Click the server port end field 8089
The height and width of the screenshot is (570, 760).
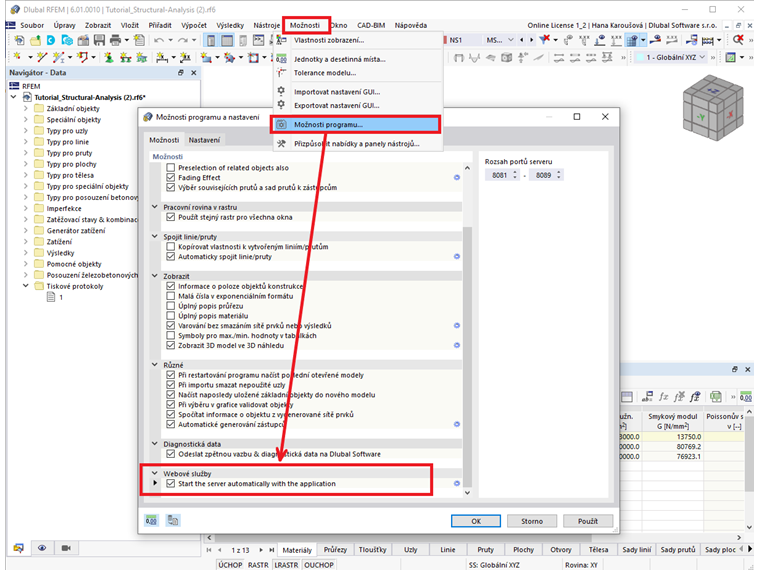click(x=542, y=175)
